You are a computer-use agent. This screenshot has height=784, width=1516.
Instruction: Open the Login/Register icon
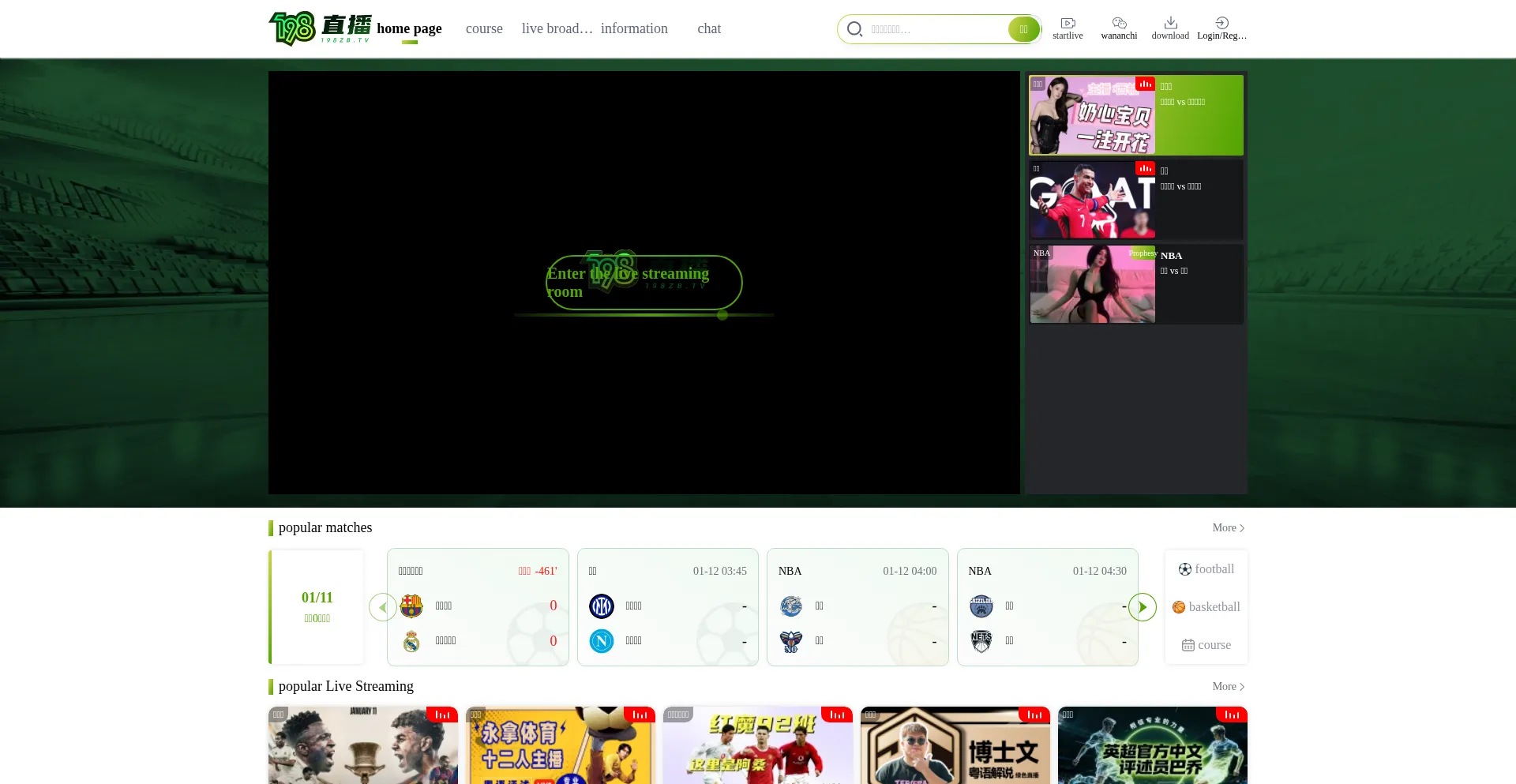(x=1221, y=23)
